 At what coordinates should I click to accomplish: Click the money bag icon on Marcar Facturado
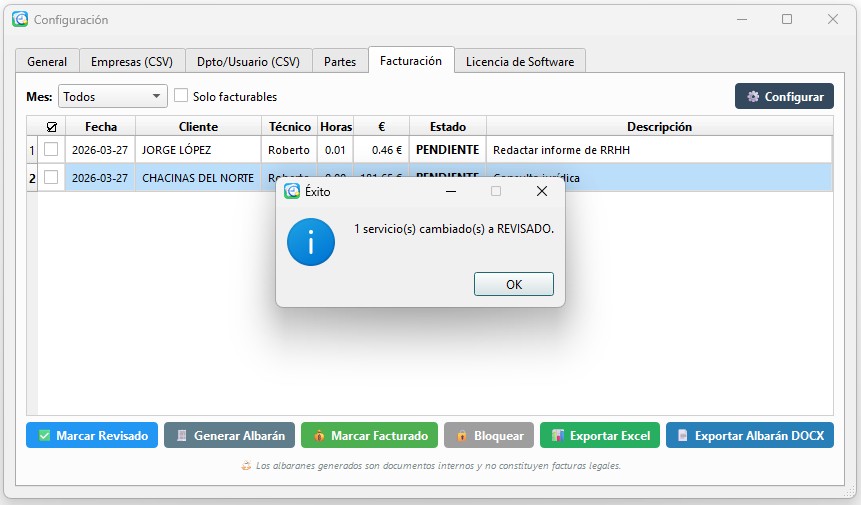point(318,436)
